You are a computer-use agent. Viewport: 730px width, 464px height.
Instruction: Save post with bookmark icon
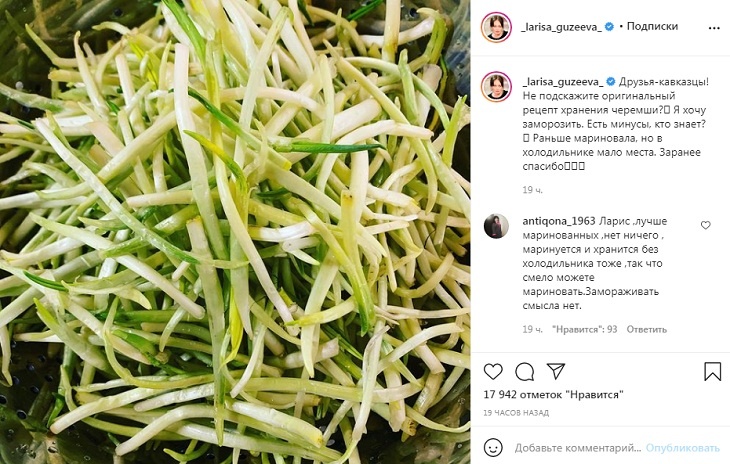pyautogui.click(x=712, y=371)
